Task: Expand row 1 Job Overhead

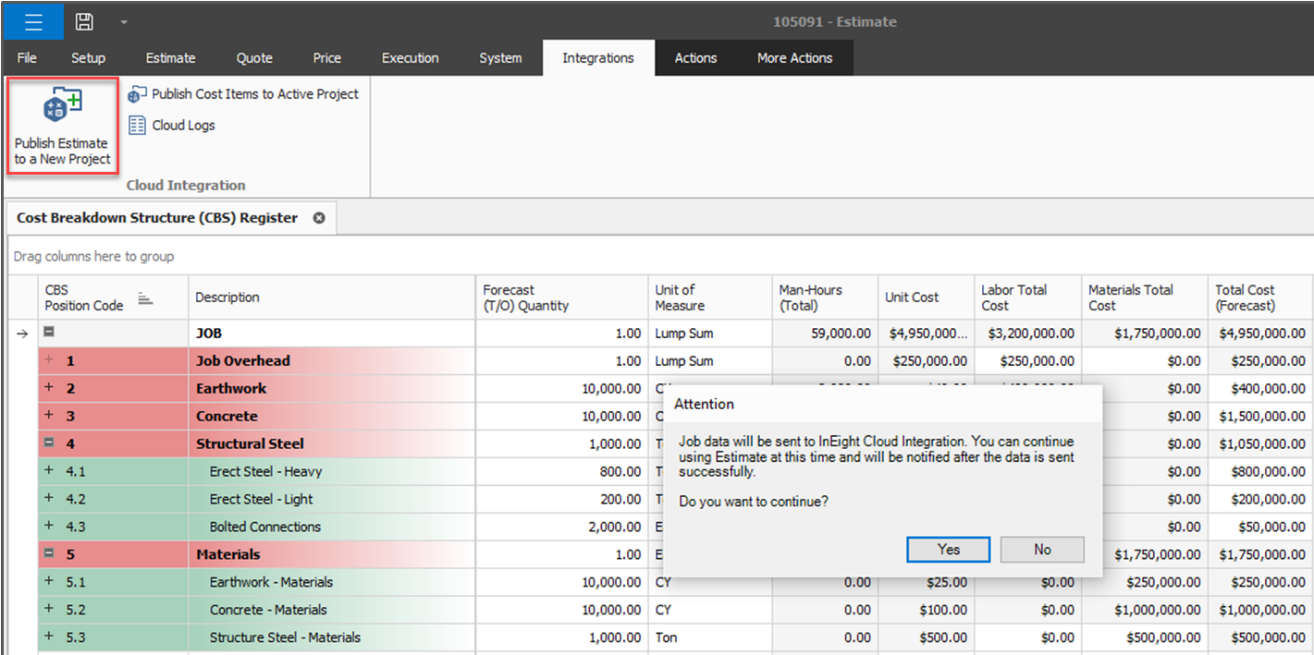Action: click(x=48, y=360)
